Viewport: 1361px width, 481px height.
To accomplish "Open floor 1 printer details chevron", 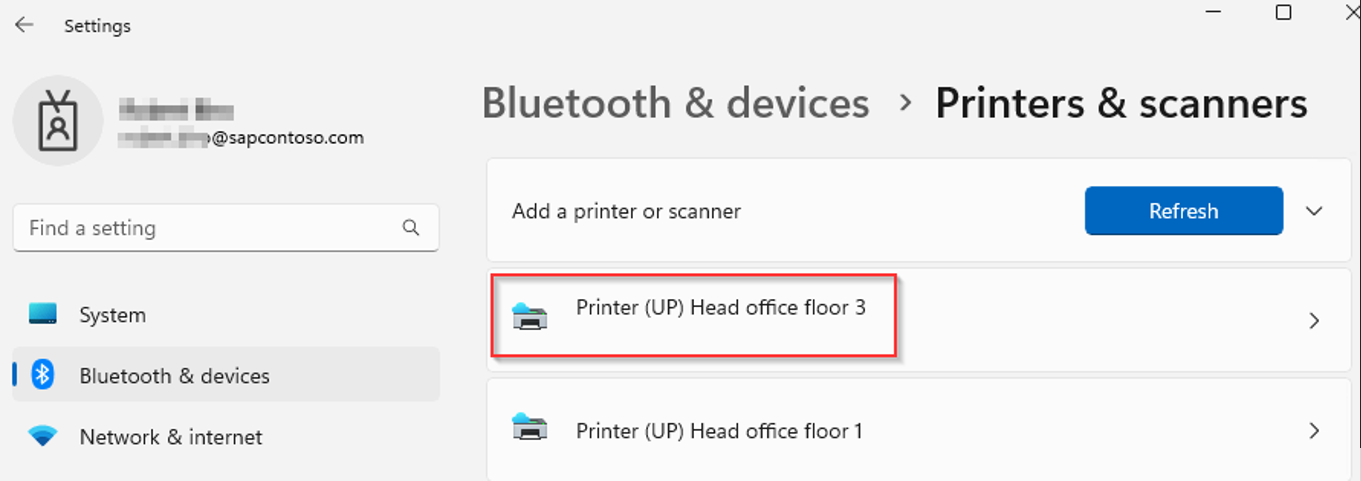I will tap(1314, 431).
